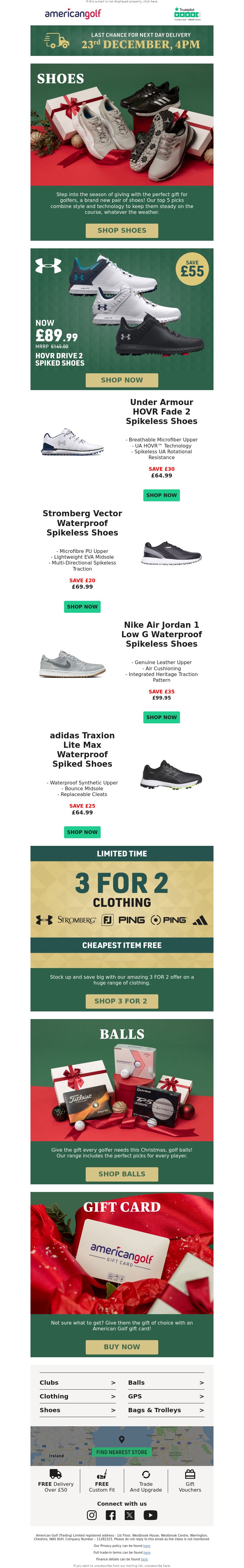Open the GPS menu link

tap(135, 1396)
